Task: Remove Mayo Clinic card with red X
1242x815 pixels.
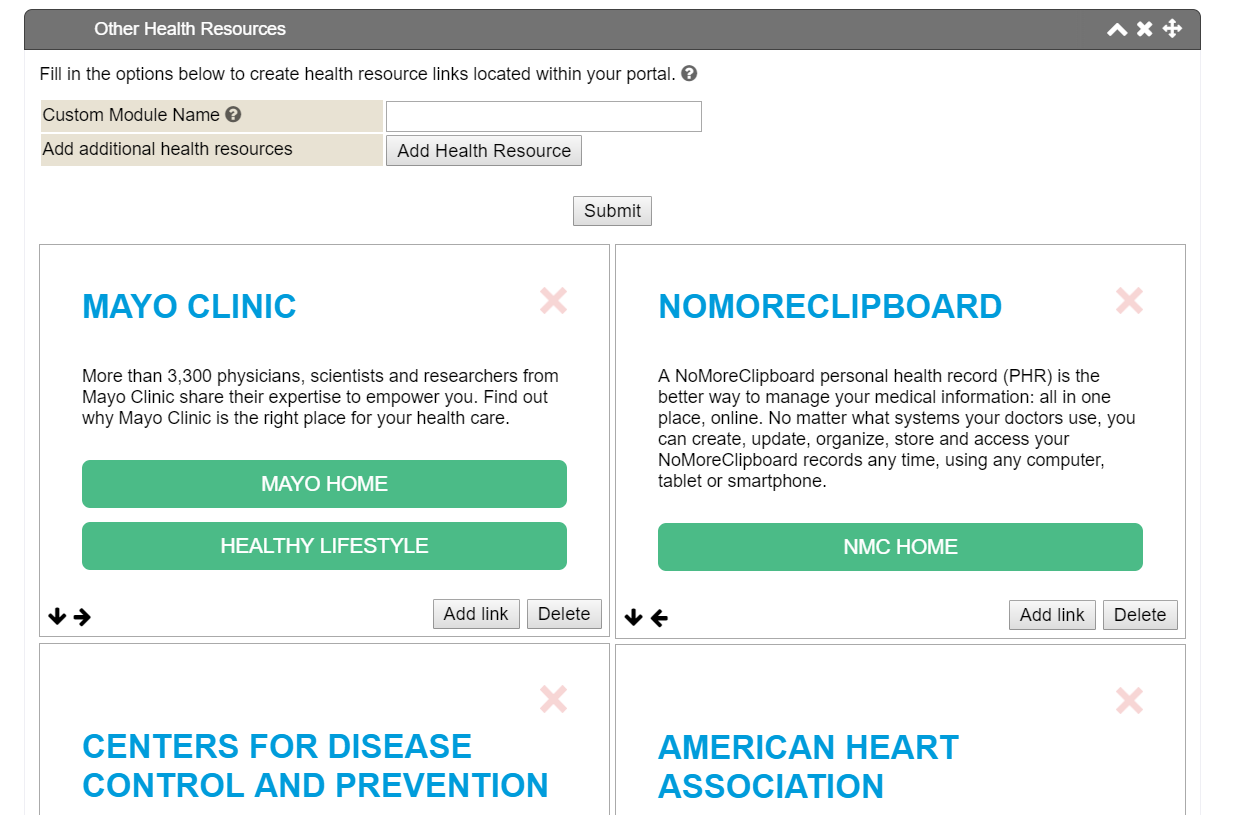Action: [553, 300]
